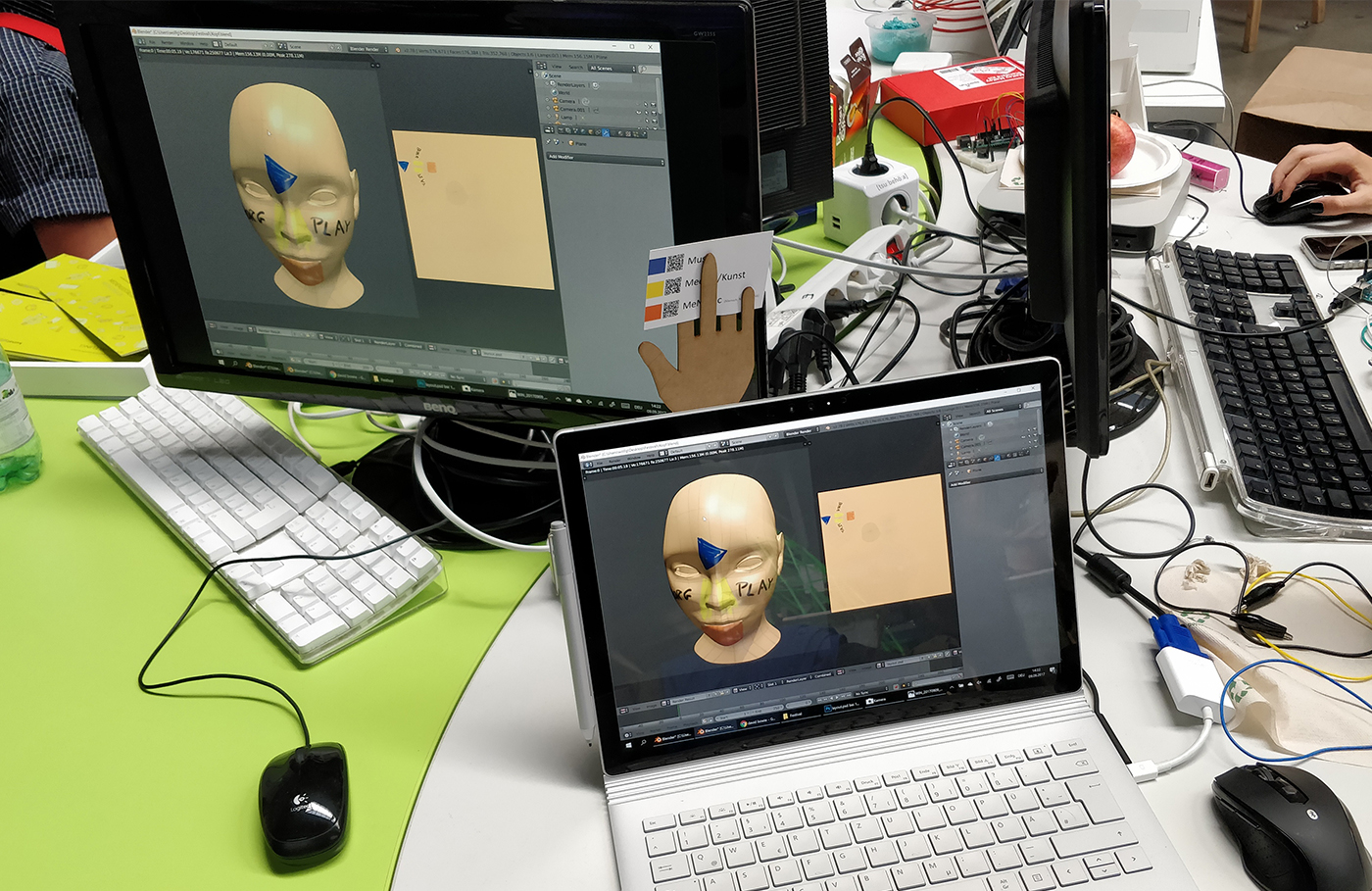Open the Blender Render engine dropdown on the monitor
The image size is (1372, 891).
pos(367,47)
